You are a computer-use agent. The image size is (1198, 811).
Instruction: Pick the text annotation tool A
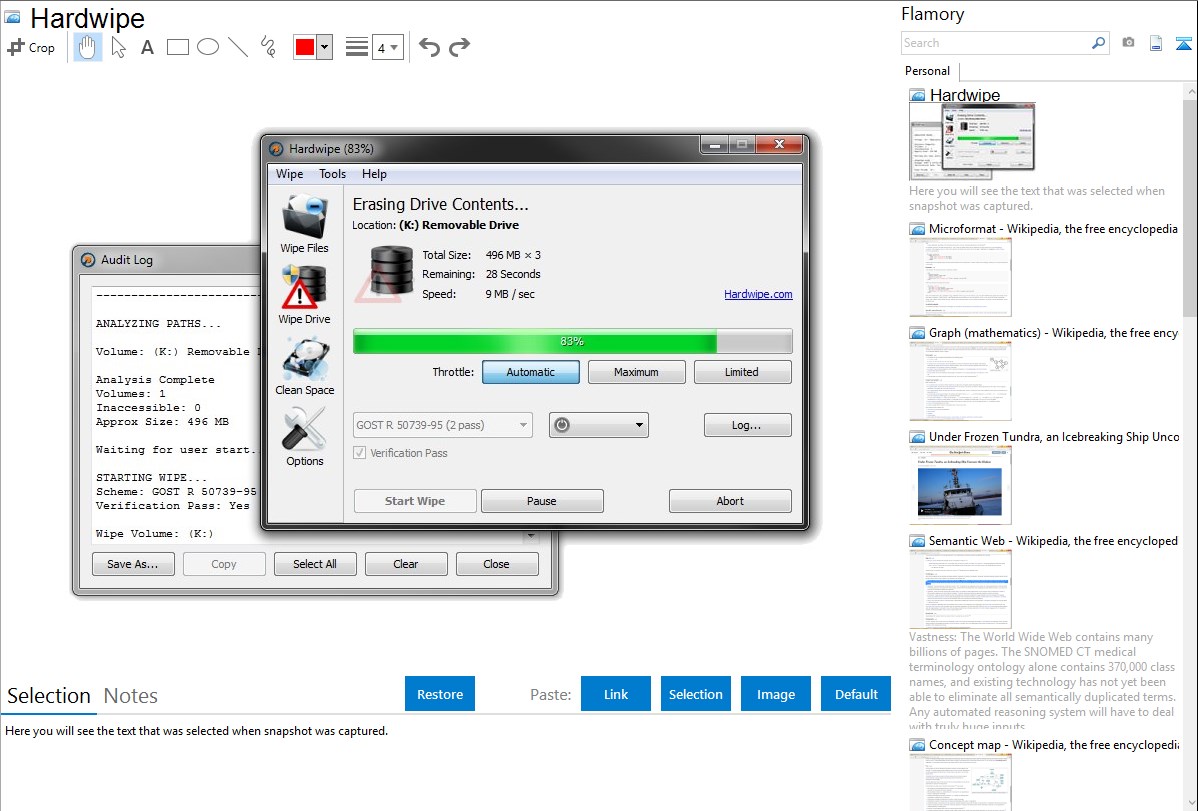coord(147,47)
